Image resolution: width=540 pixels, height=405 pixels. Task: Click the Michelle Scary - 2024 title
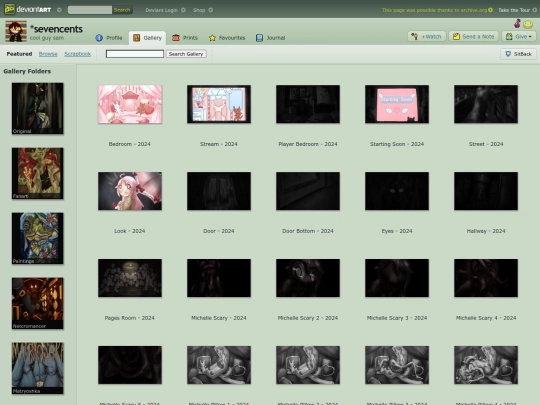click(x=219, y=318)
